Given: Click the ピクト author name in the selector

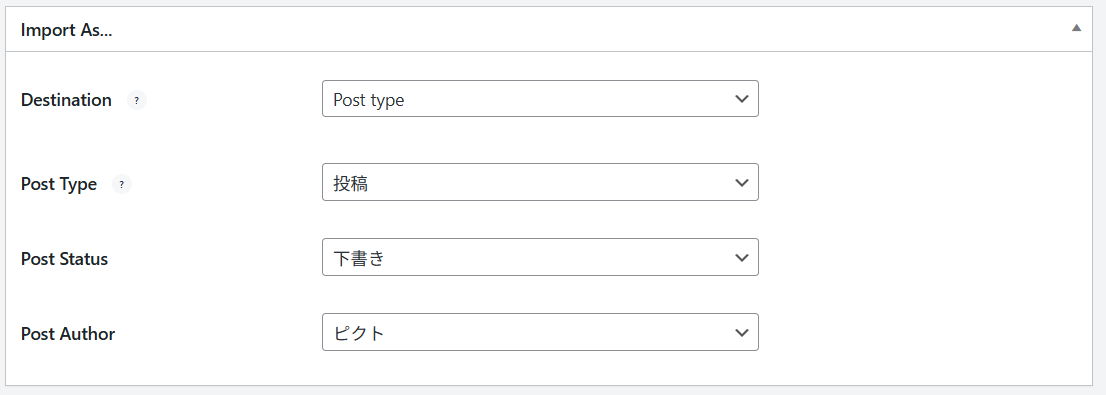Looking at the screenshot, I should [x=359, y=333].
